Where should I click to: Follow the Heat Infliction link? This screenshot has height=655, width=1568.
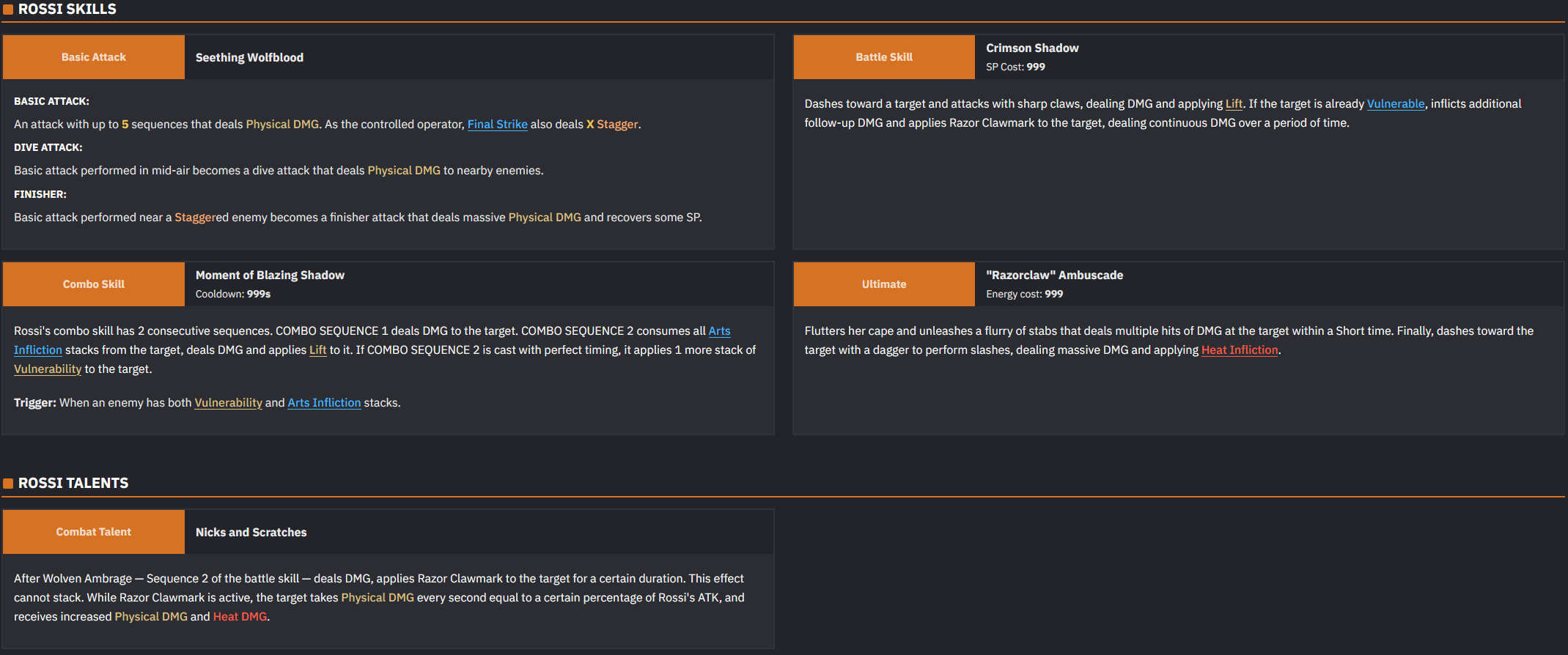pos(1240,350)
